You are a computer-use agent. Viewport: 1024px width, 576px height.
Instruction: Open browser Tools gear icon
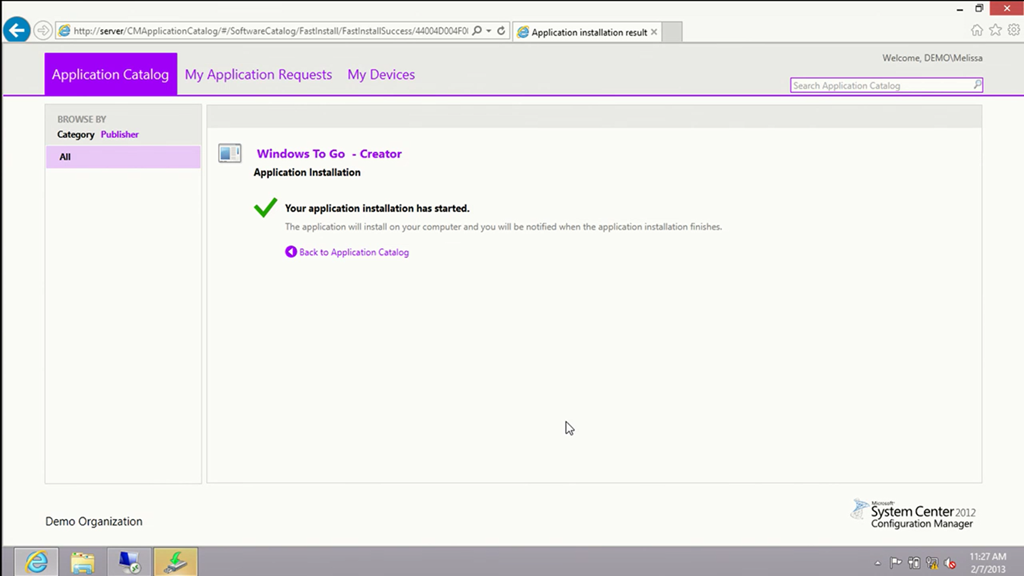1013,30
